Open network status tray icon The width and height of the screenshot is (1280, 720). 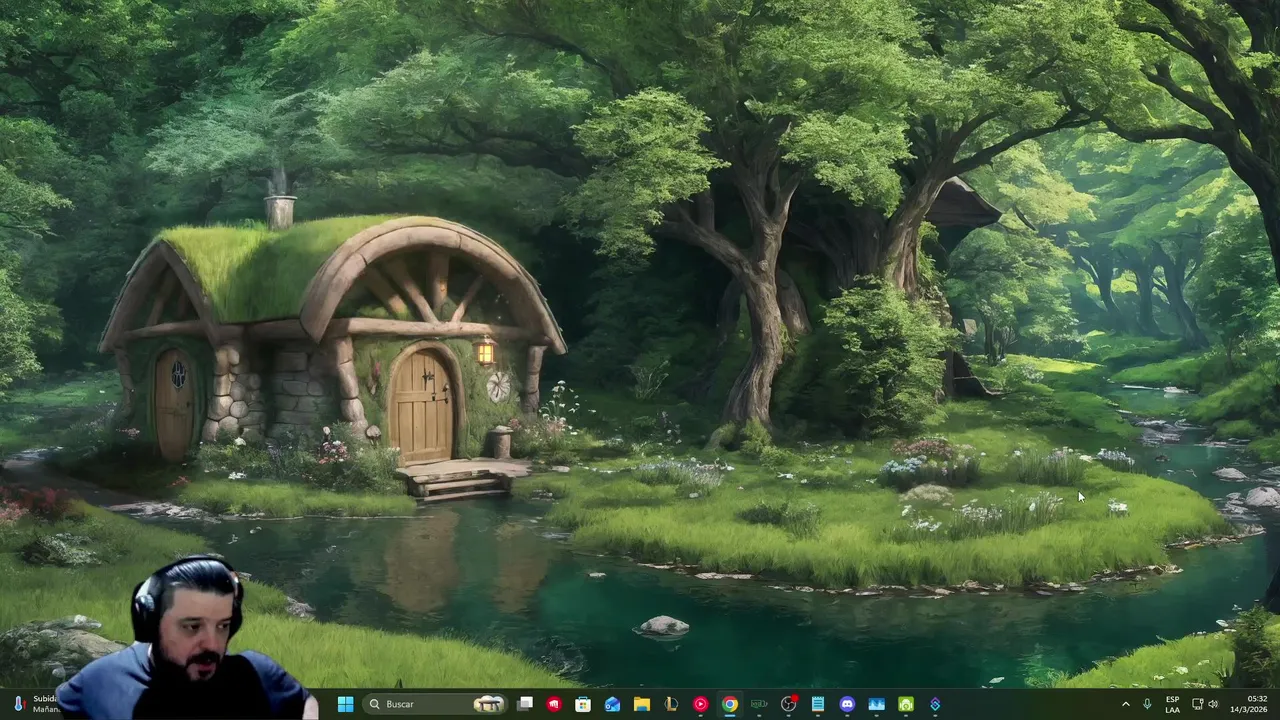click(x=1197, y=704)
